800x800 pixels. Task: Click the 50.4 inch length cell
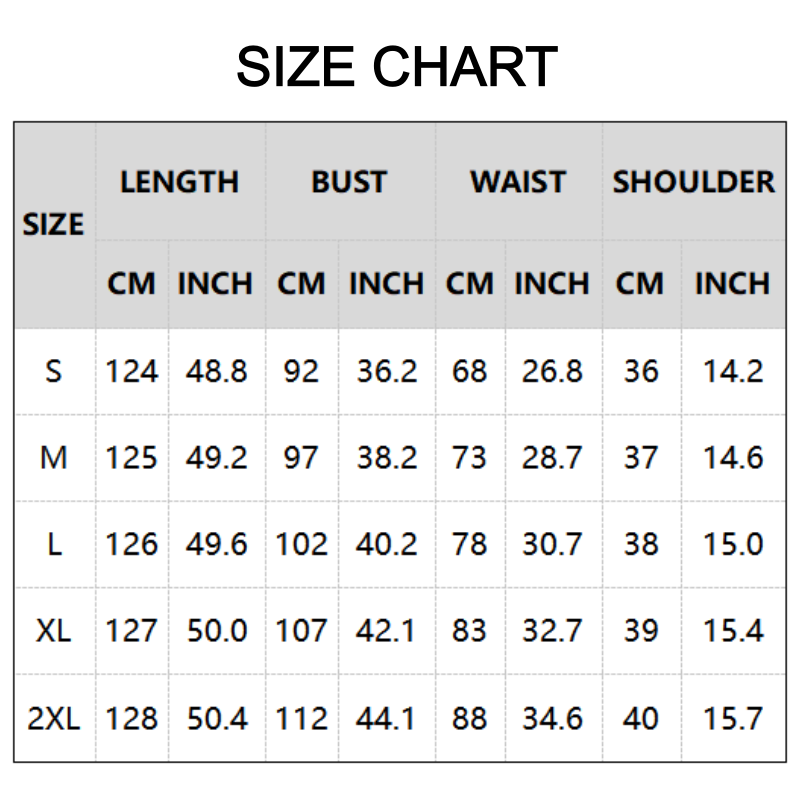click(216, 718)
